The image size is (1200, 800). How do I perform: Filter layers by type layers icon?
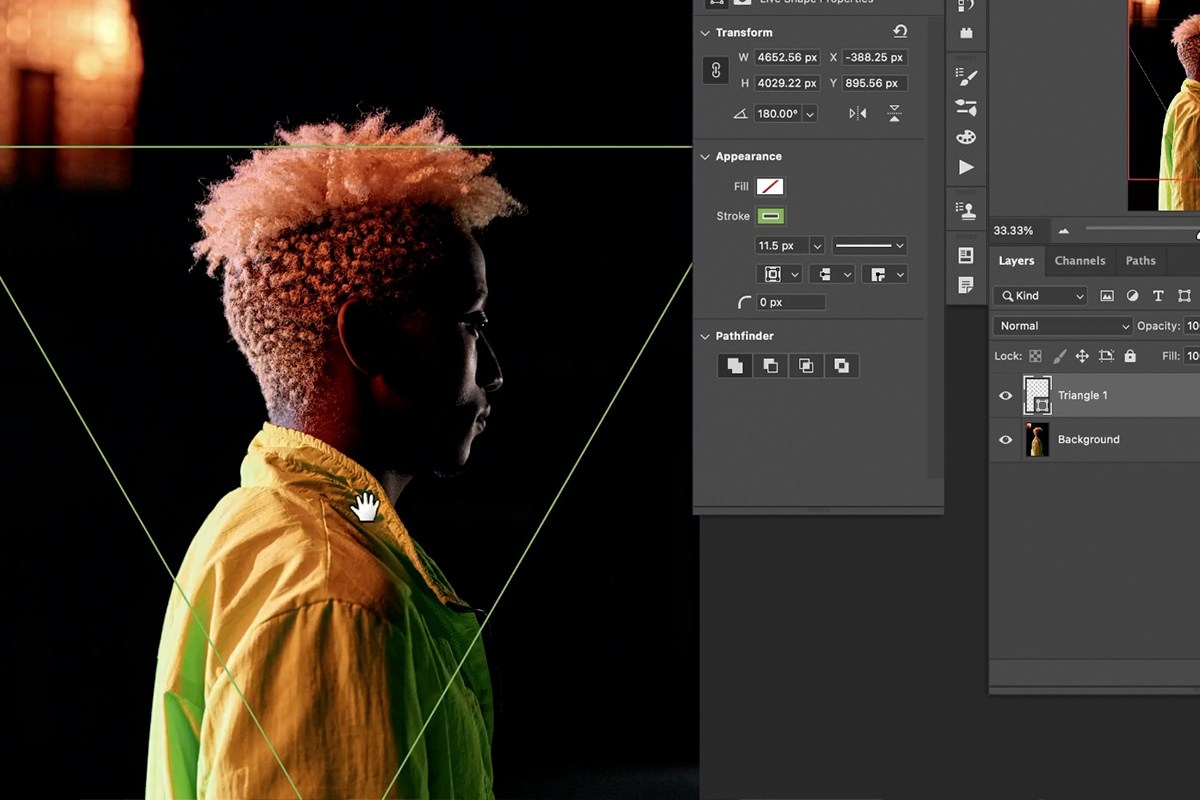click(1158, 296)
